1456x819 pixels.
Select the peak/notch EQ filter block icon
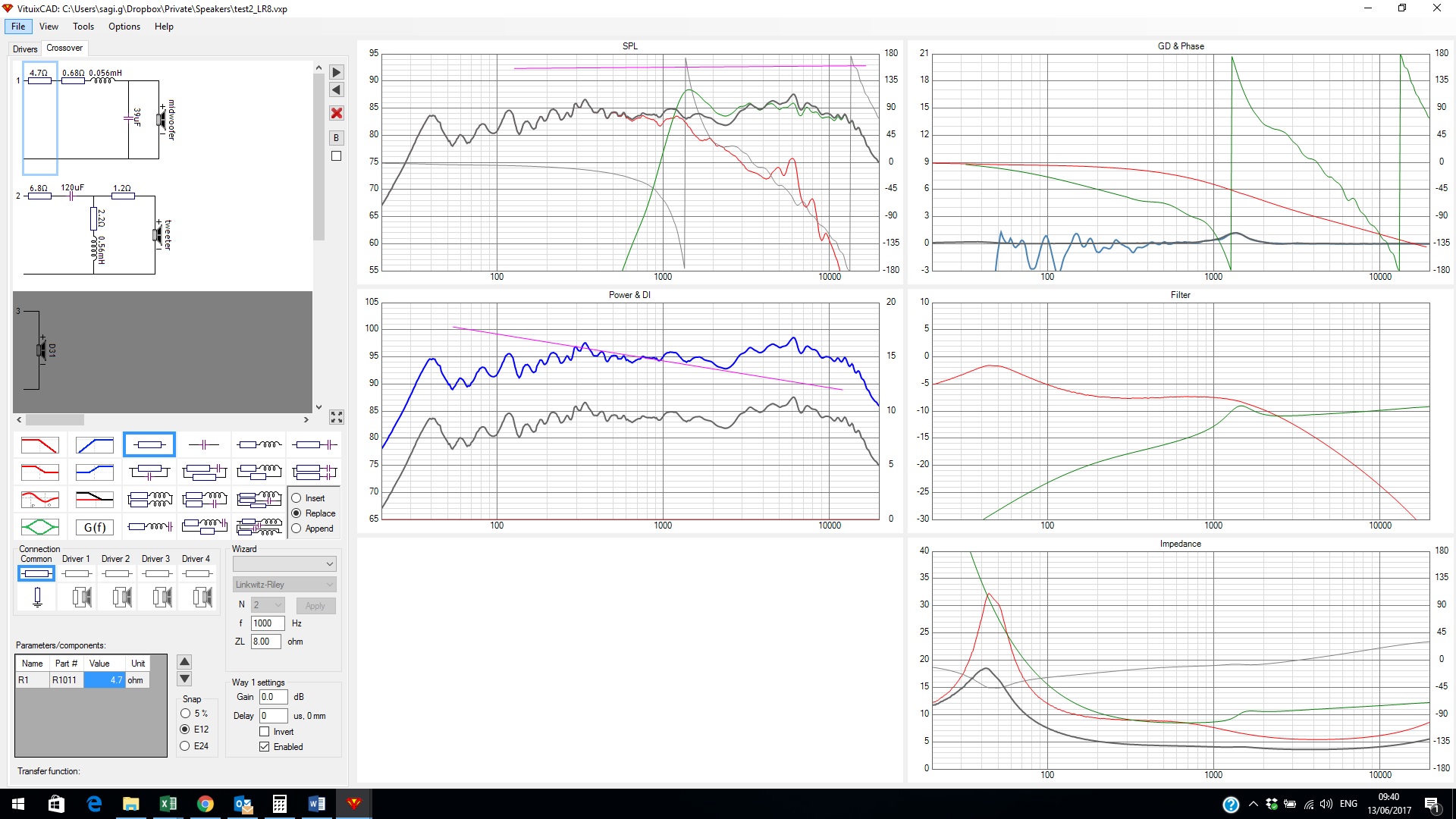pos(39,500)
